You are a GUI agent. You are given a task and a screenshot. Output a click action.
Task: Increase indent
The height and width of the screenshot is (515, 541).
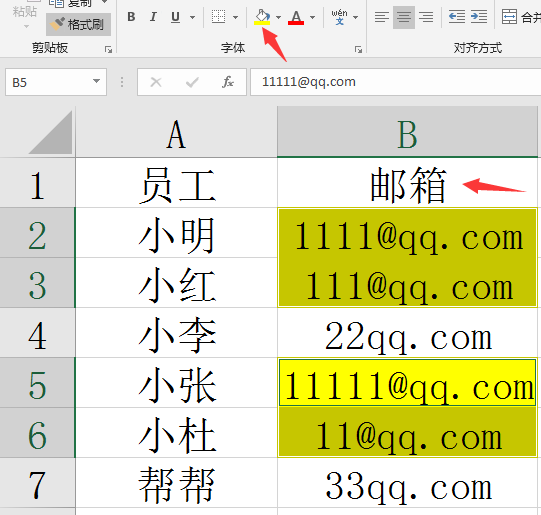tap(479, 17)
